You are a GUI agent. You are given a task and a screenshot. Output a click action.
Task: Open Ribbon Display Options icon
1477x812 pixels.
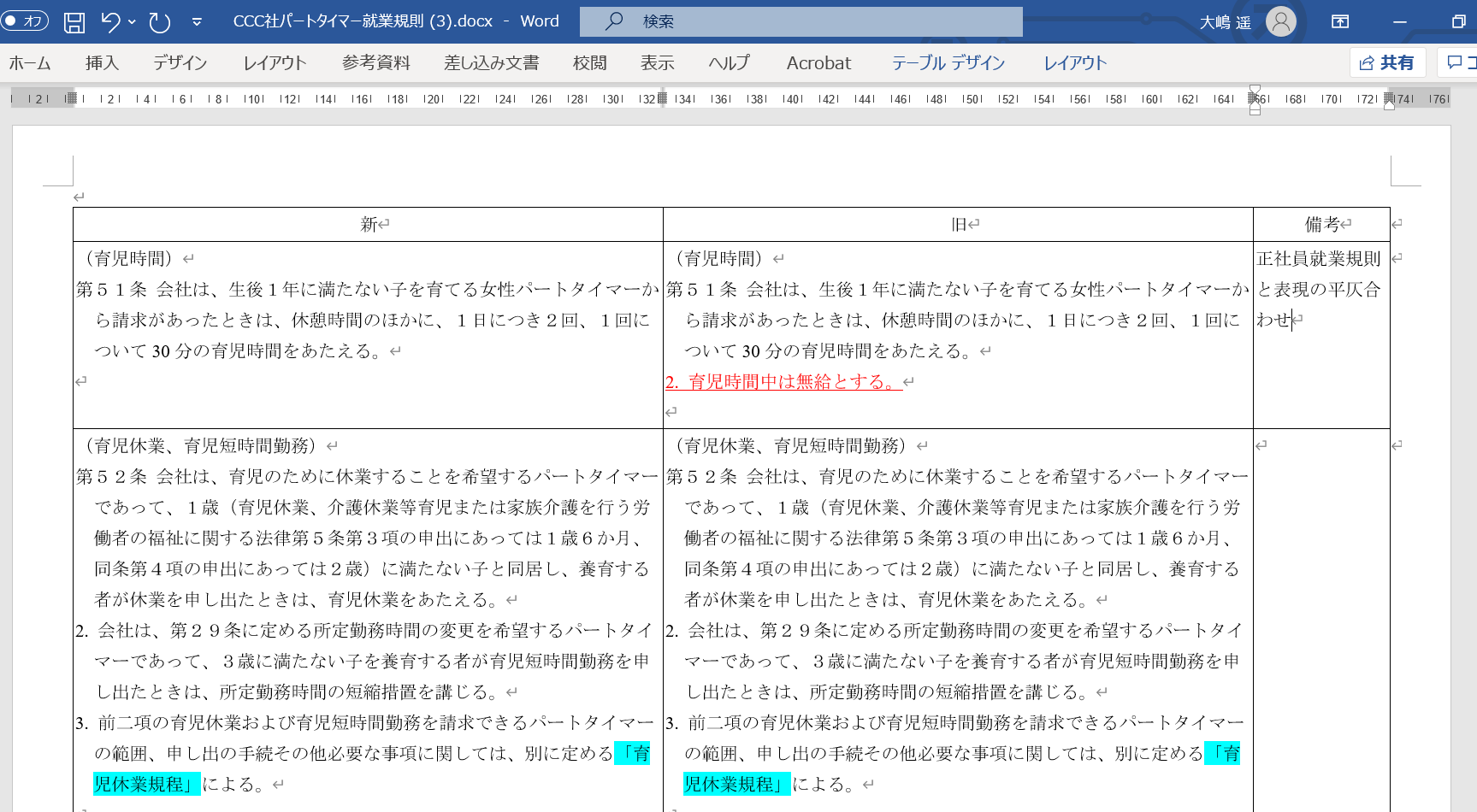pos(1340,22)
